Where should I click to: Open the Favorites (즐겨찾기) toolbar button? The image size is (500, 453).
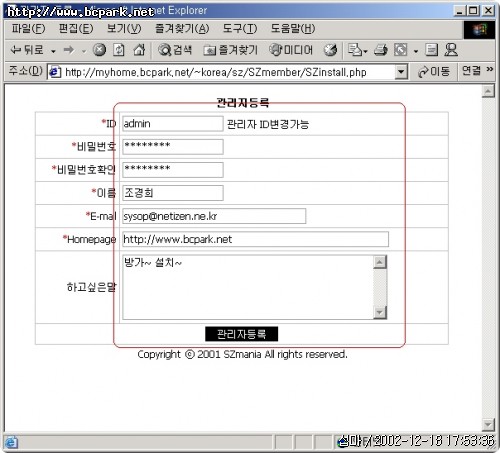coord(231,50)
